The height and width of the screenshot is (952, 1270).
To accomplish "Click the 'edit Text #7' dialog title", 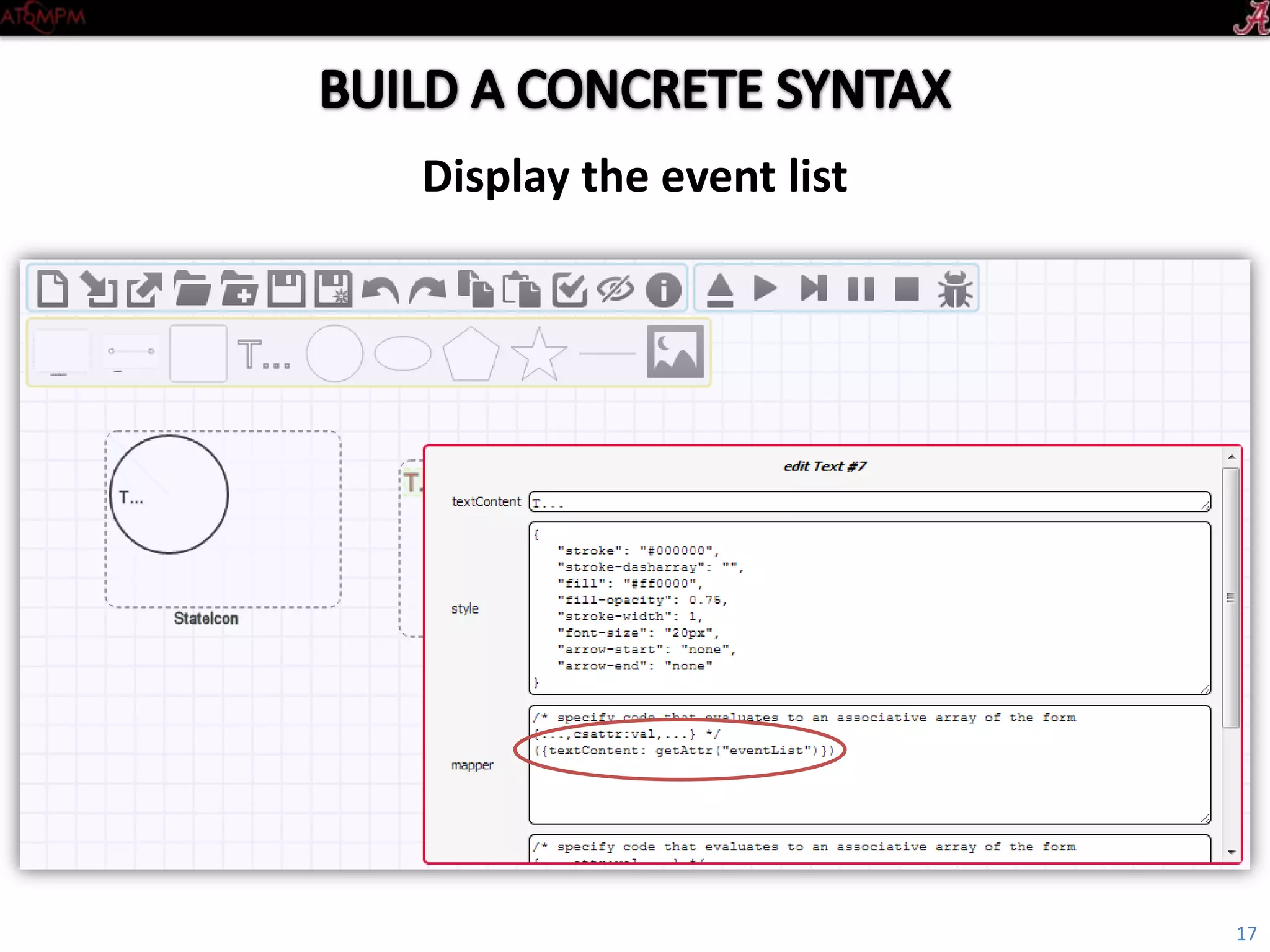I will (x=824, y=466).
